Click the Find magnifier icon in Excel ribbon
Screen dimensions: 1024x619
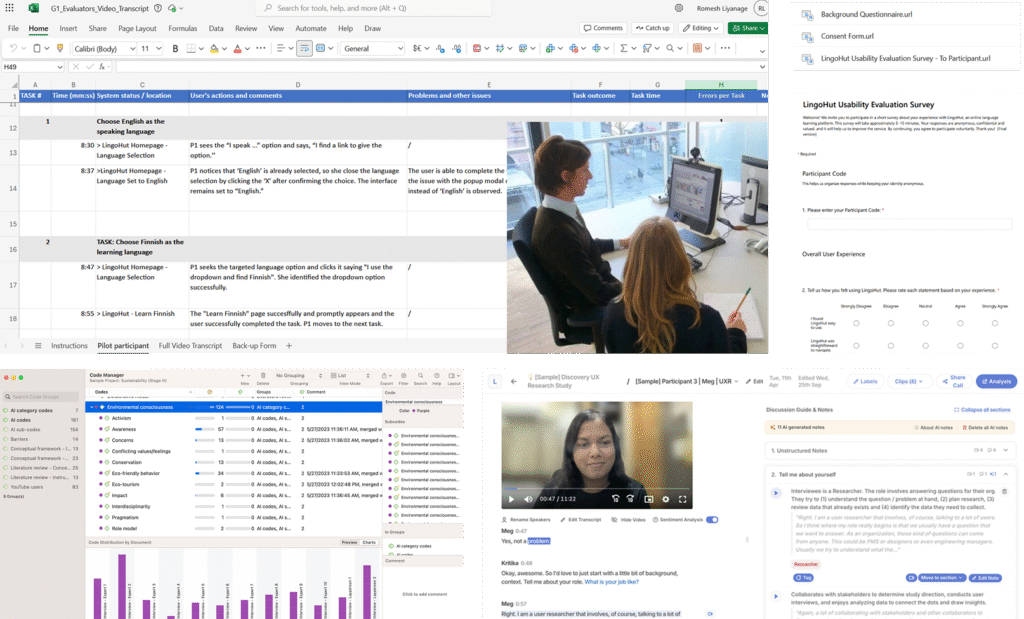pyautogui.click(x=669, y=48)
